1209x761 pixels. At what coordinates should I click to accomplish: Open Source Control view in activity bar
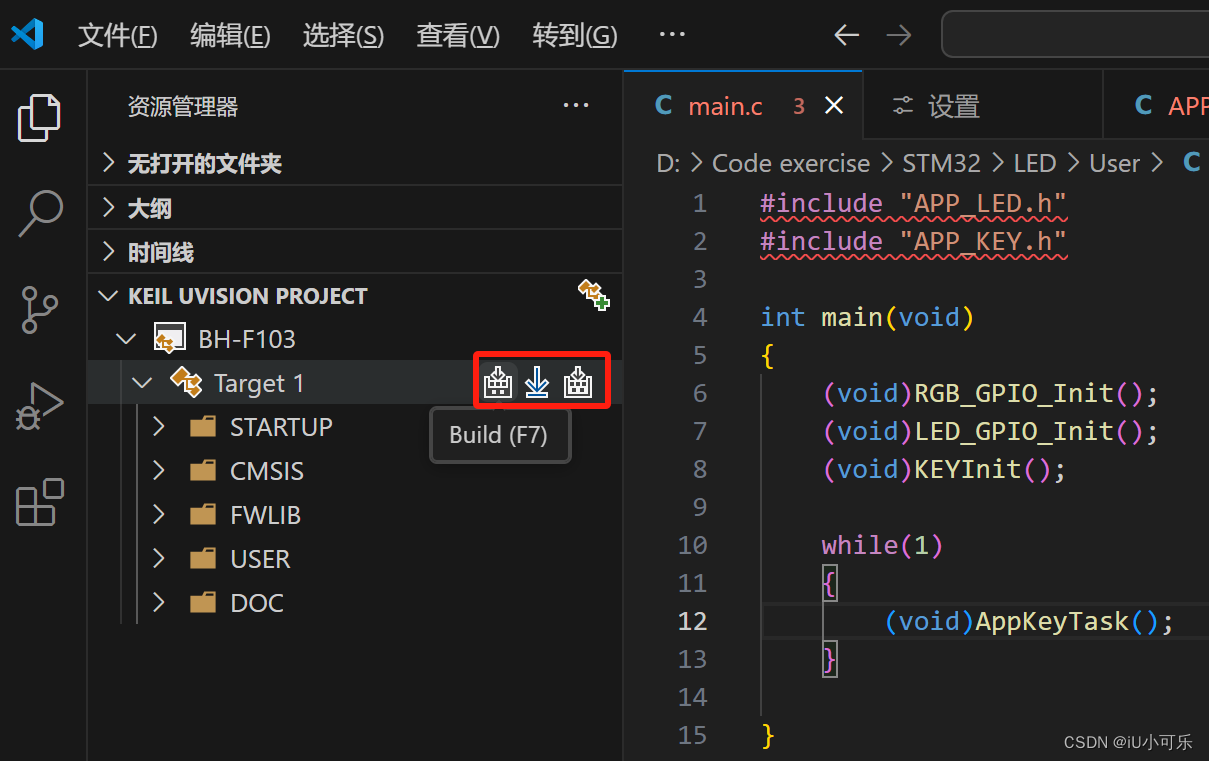pyautogui.click(x=40, y=310)
